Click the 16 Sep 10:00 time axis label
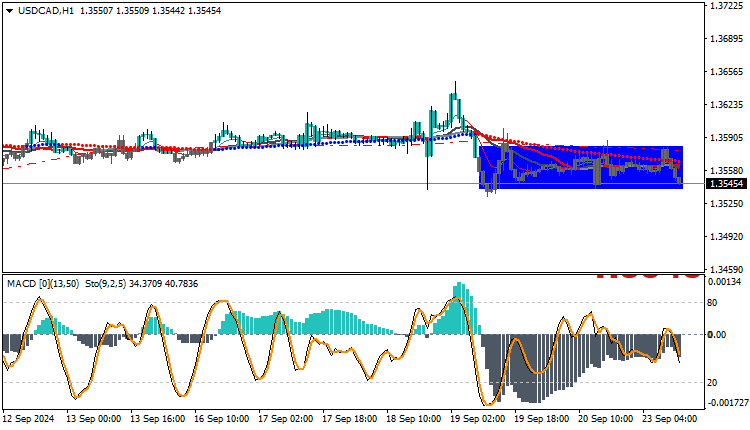Screen dimensions: 750x430 pos(221,419)
